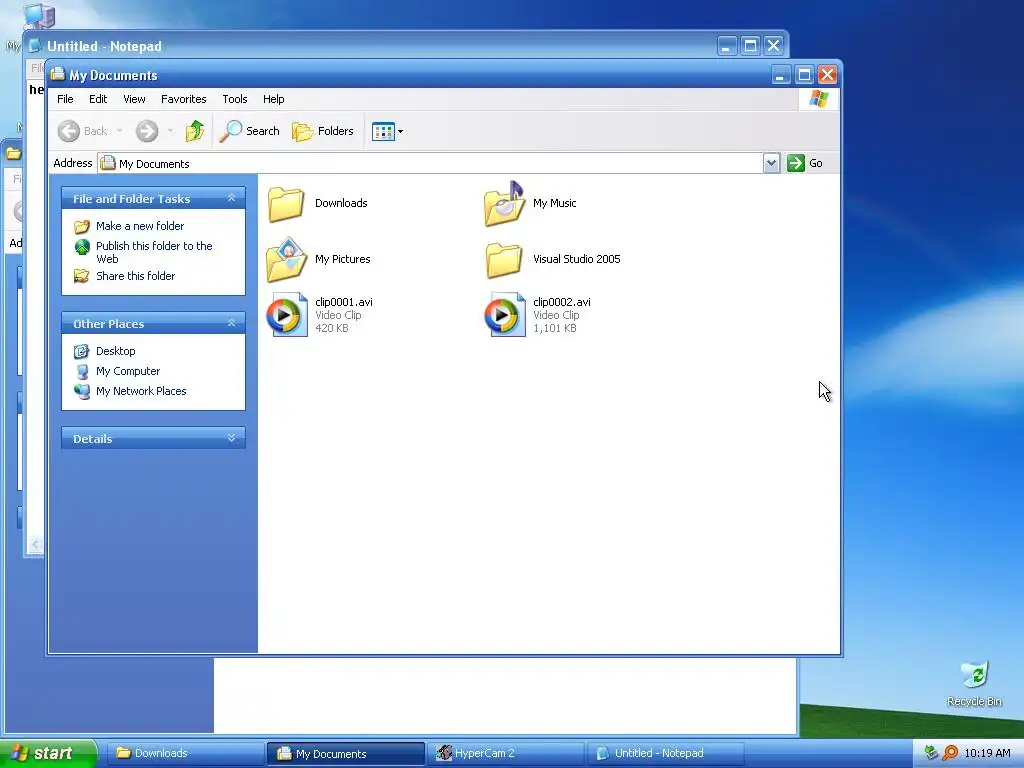Collapse the File and Folder Tasks panel
This screenshot has width=1024, height=768.
(231, 198)
